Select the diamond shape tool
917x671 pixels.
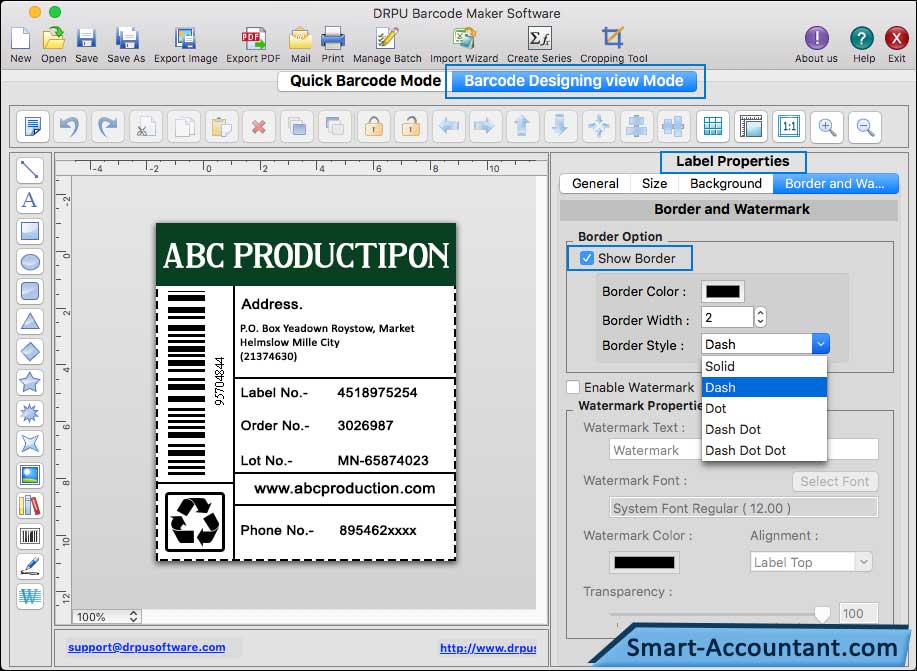(x=30, y=352)
